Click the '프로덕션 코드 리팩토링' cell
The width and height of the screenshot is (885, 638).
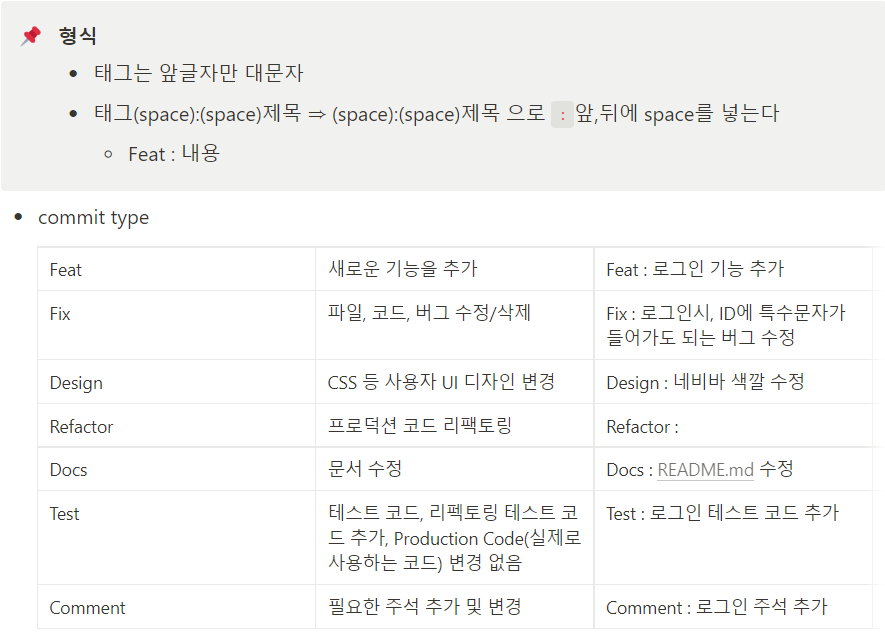point(454,426)
